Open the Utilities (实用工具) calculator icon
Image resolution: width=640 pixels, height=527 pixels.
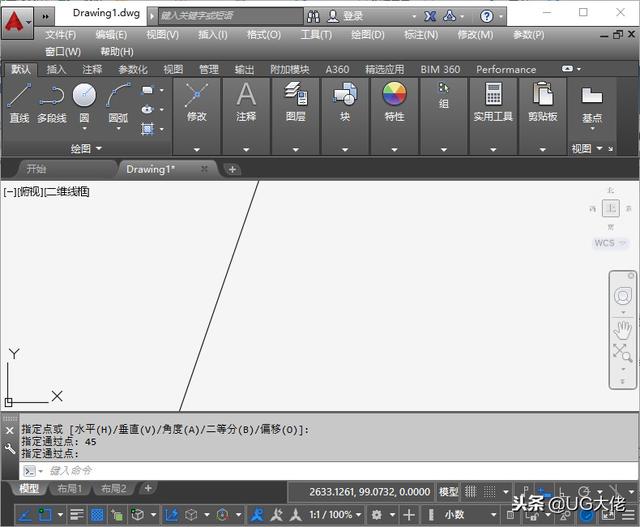tap(493, 95)
